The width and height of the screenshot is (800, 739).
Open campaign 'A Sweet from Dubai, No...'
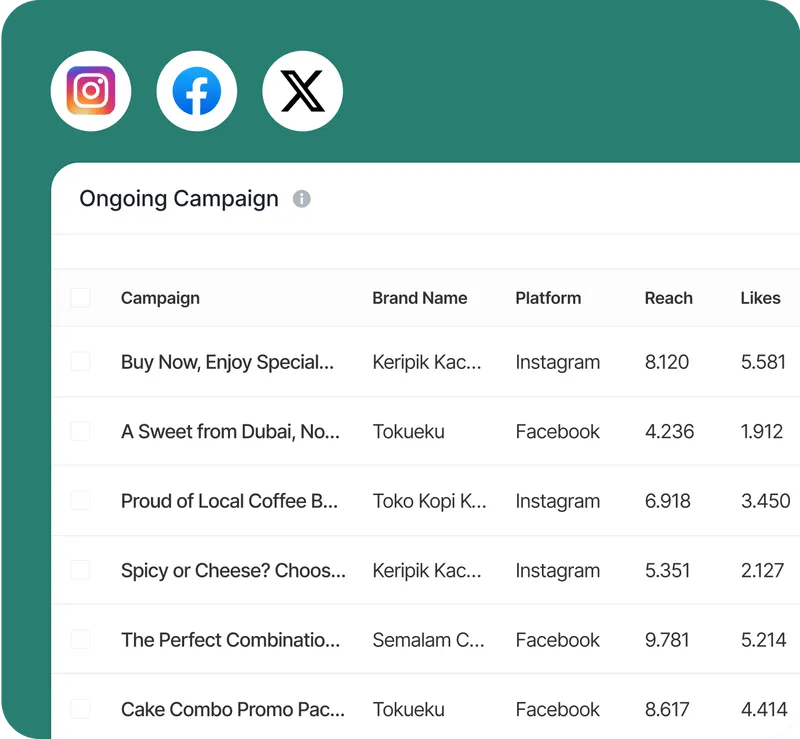pyautogui.click(x=230, y=432)
